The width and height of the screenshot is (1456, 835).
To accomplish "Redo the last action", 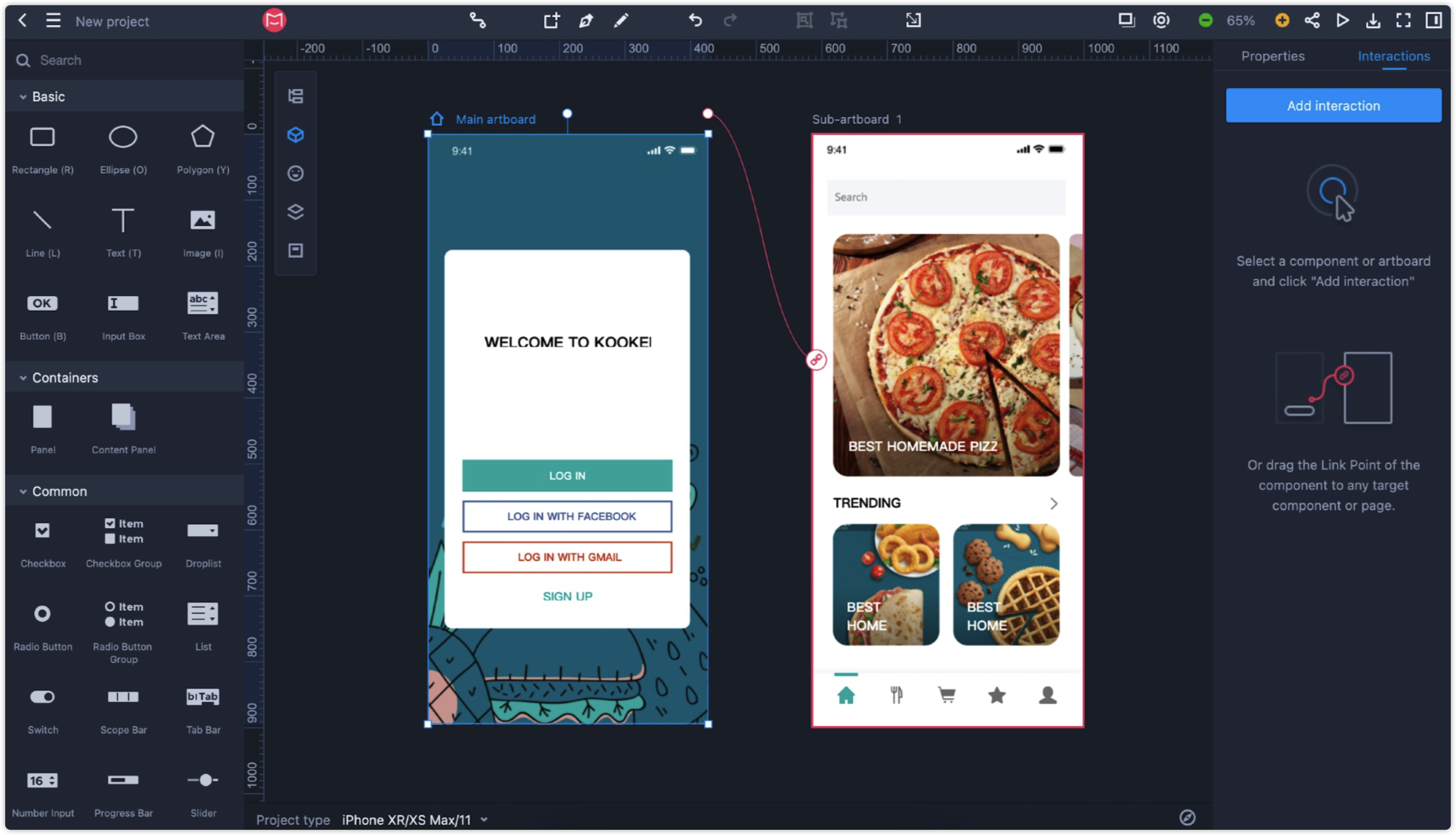I will [x=730, y=21].
